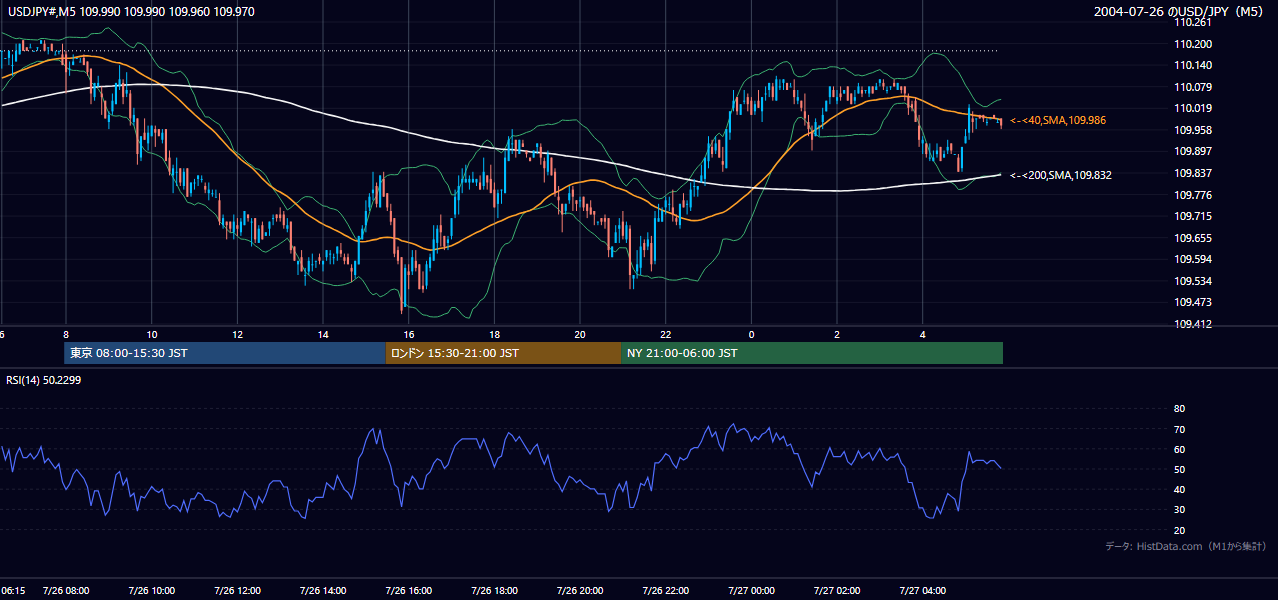This screenshot has height=600, width=1278.
Task: Click the chart title '2004-07-26 のUSD/JPY (M5)'
Action: pos(1180,11)
